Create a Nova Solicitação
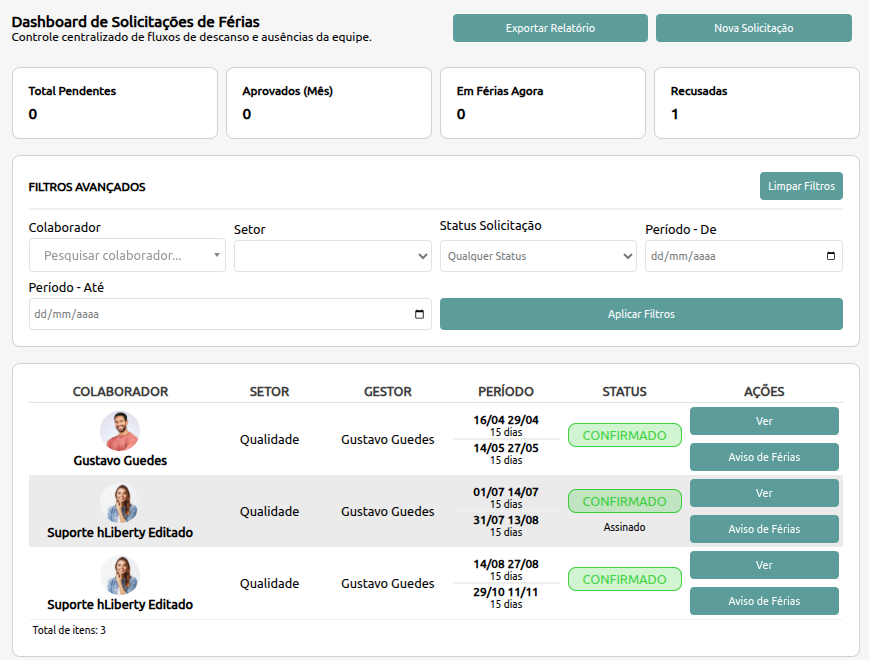Screen dimensions: 869x660 (753, 28)
